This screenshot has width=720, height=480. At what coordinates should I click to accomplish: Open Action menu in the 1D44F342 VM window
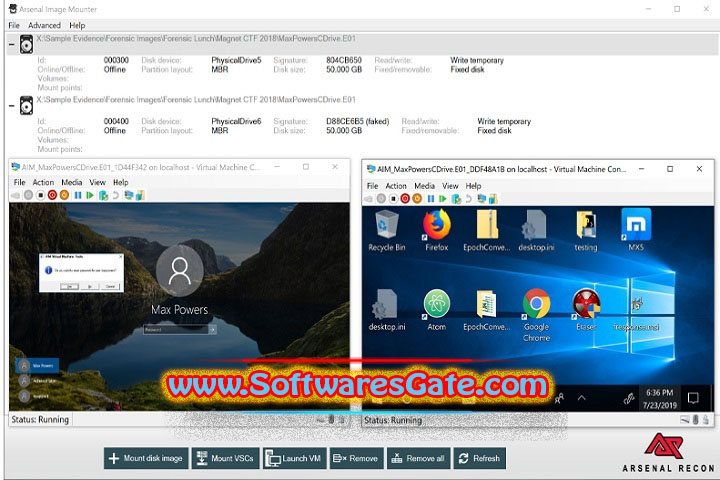click(x=43, y=182)
